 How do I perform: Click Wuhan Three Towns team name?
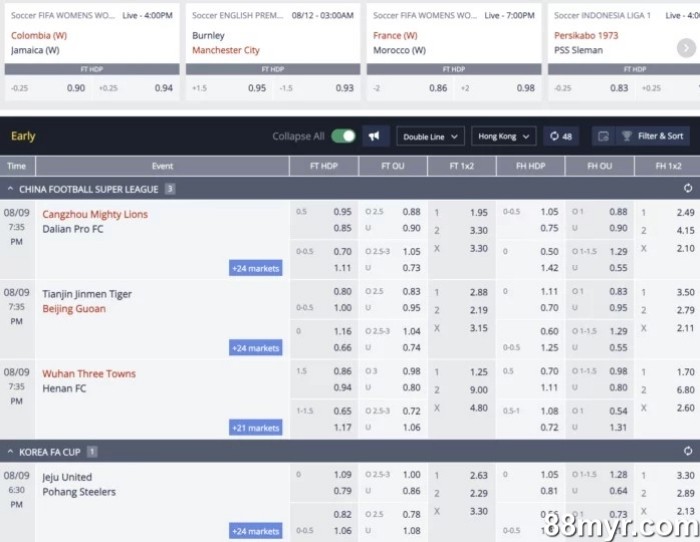click(x=89, y=374)
